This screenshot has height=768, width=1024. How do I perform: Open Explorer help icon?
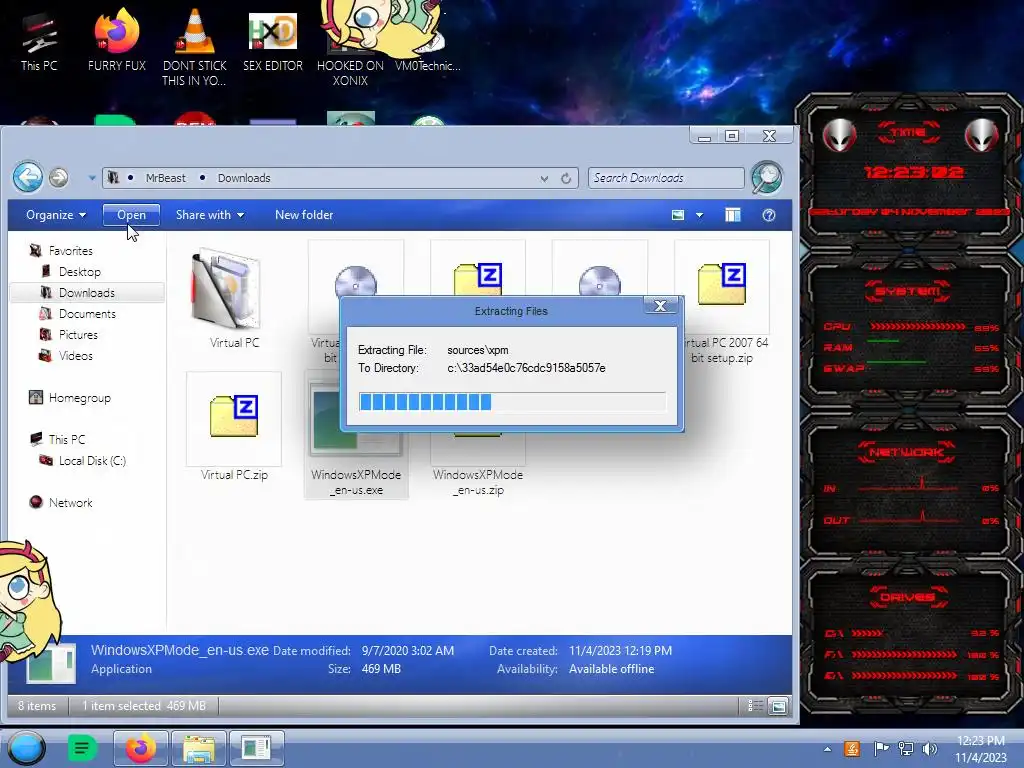[x=769, y=215]
